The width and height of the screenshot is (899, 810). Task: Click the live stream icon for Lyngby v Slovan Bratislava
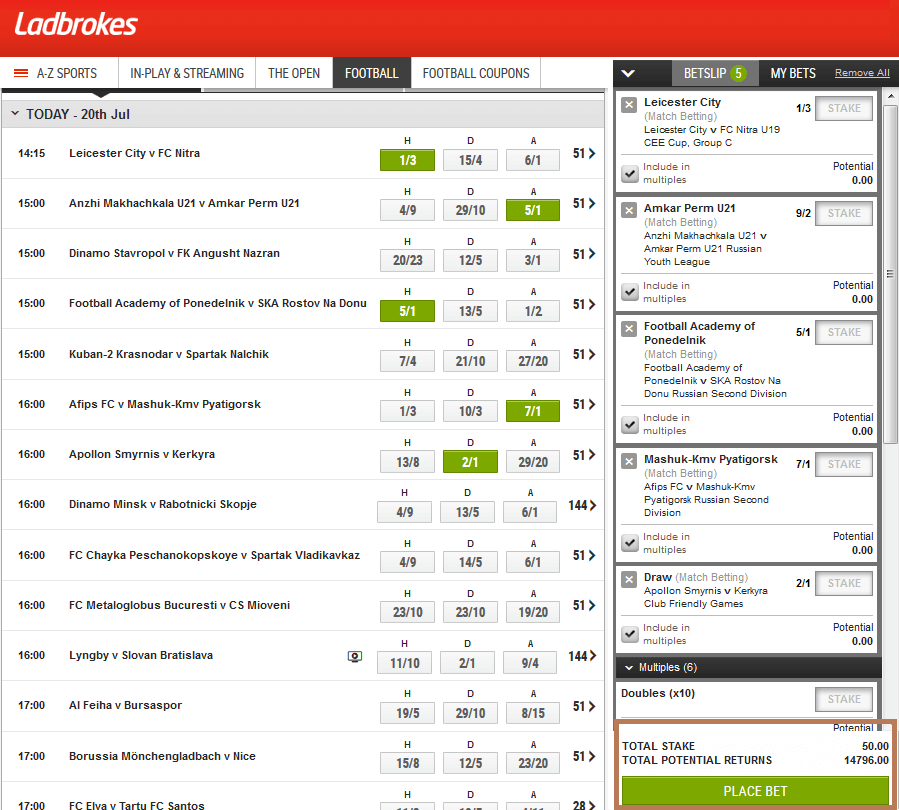pos(355,657)
